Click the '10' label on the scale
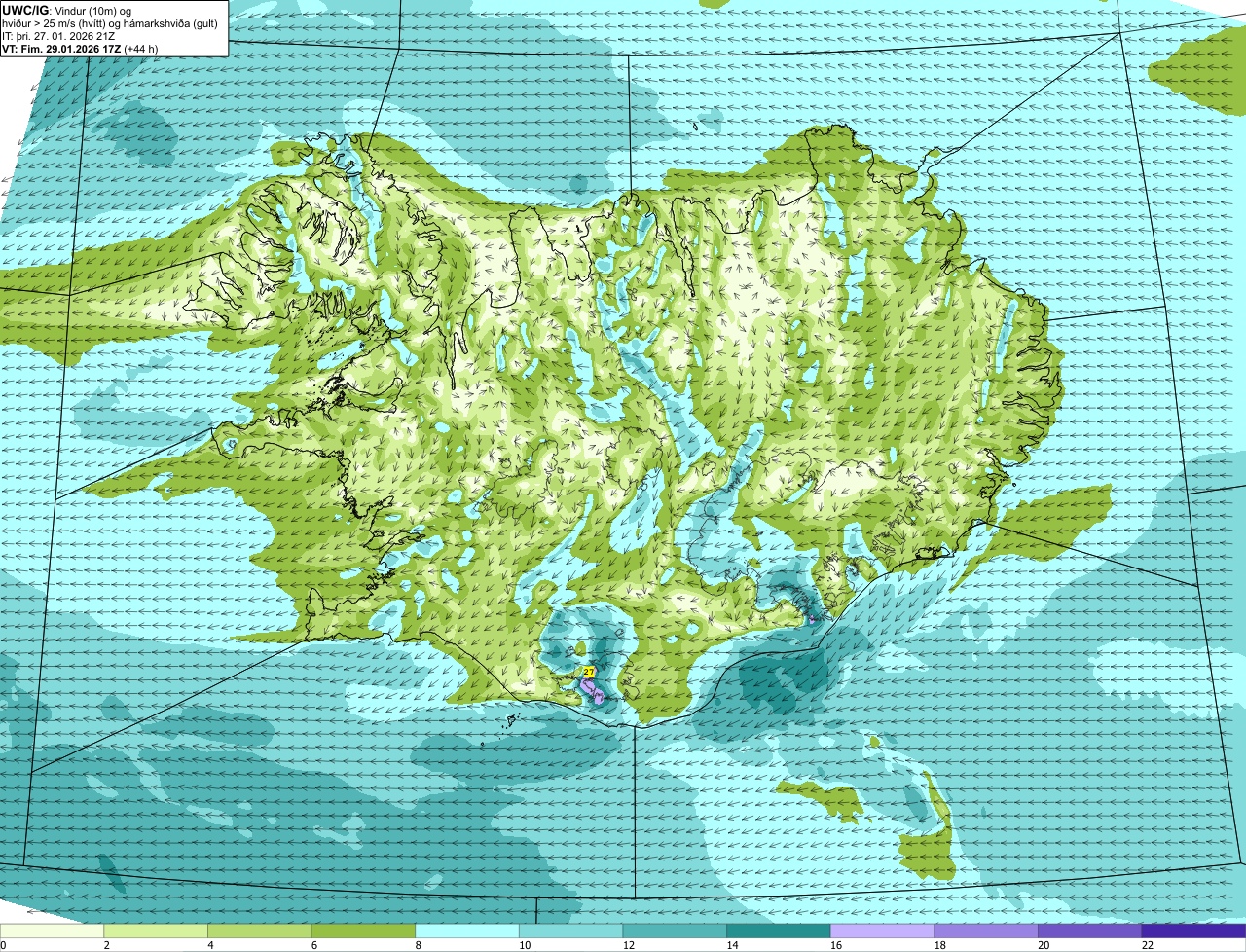1246x952 pixels. tap(525, 945)
